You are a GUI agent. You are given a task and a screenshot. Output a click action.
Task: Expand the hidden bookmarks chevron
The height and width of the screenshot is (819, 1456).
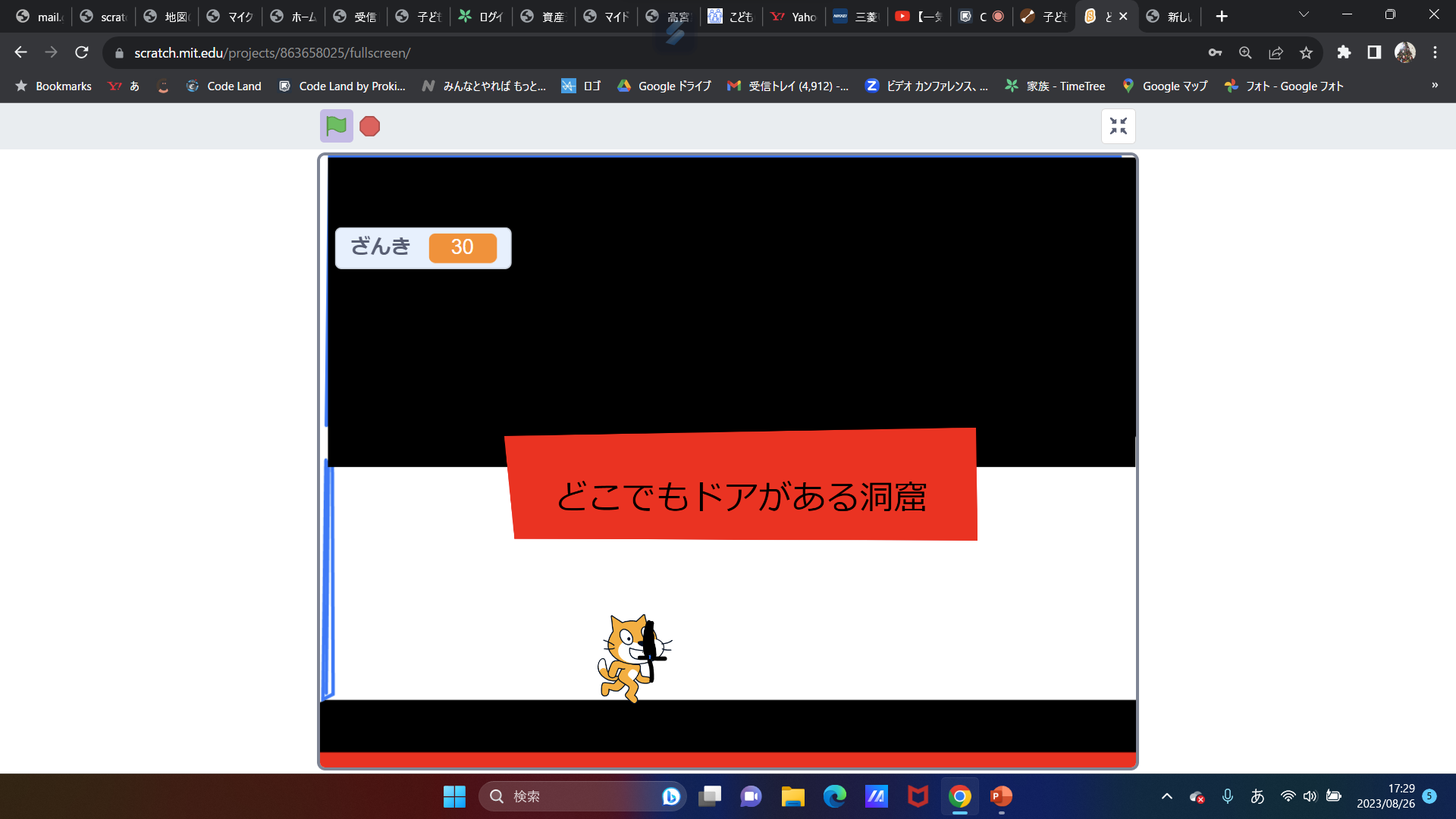(x=1435, y=85)
